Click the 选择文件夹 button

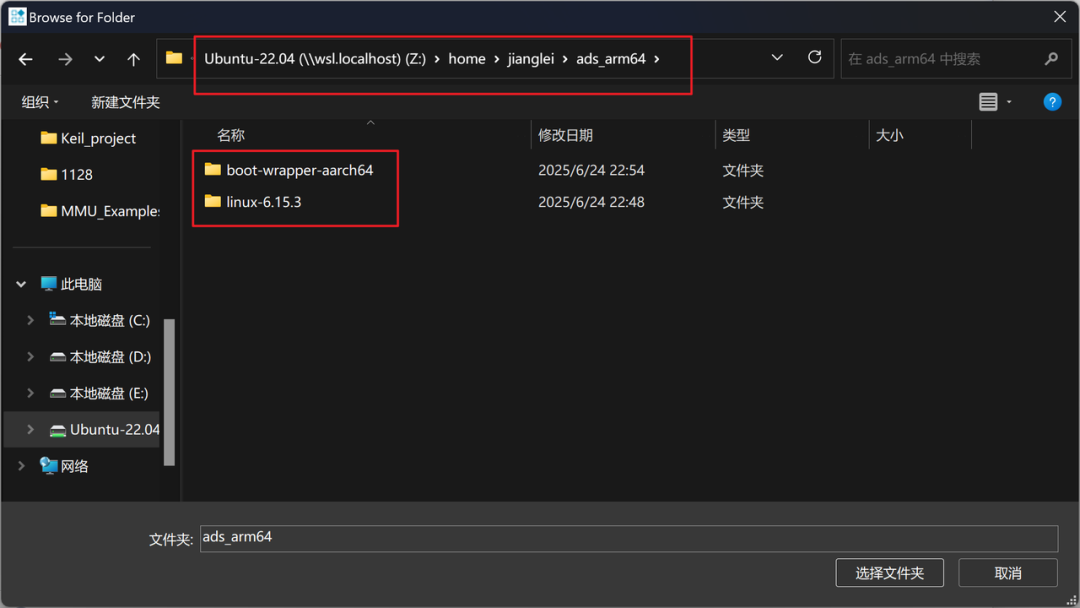889,573
